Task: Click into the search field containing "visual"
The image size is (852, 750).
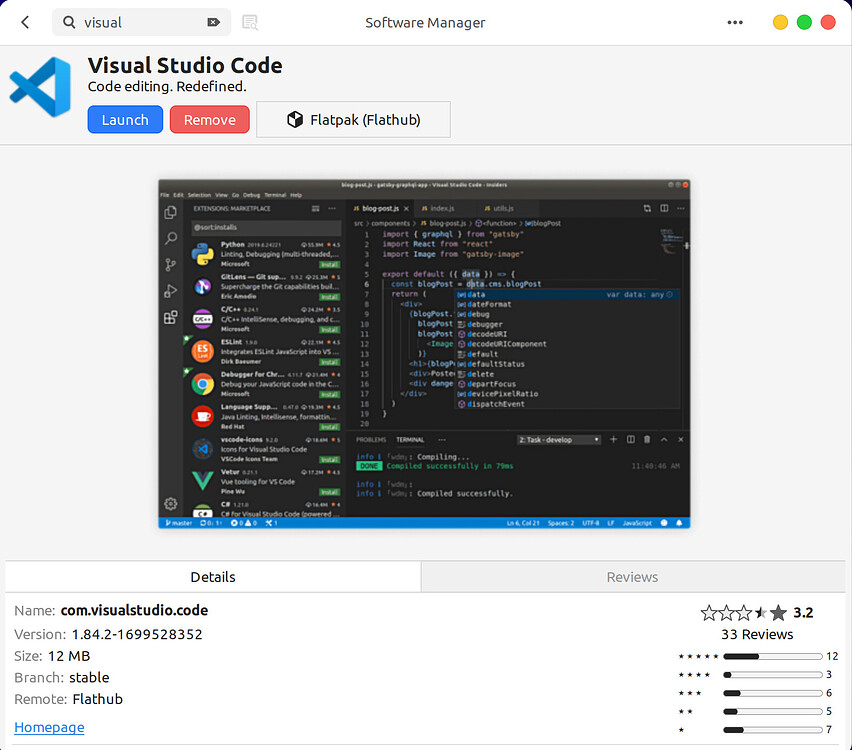Action: pos(141,22)
